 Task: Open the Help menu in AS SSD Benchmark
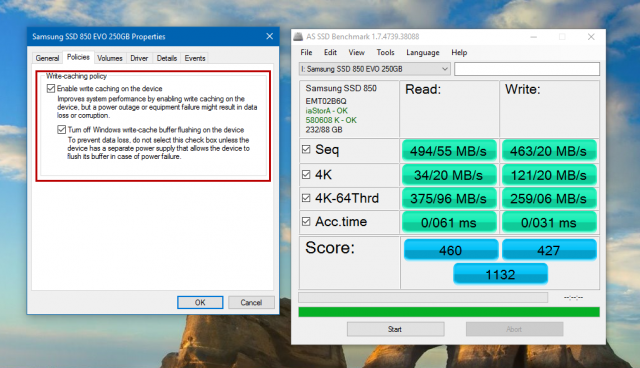pyautogui.click(x=459, y=52)
